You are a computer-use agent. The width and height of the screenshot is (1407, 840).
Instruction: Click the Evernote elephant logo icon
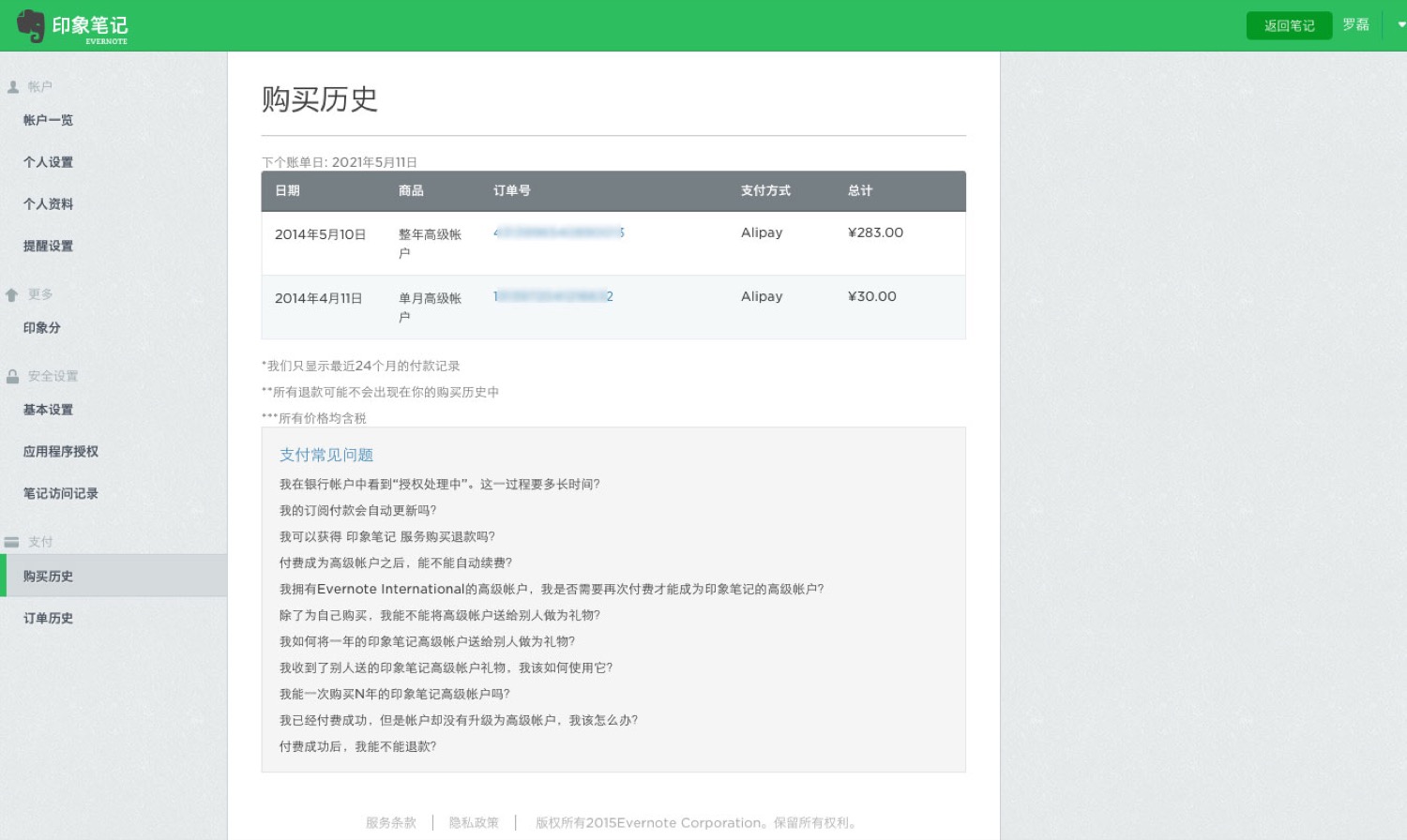click(x=31, y=25)
